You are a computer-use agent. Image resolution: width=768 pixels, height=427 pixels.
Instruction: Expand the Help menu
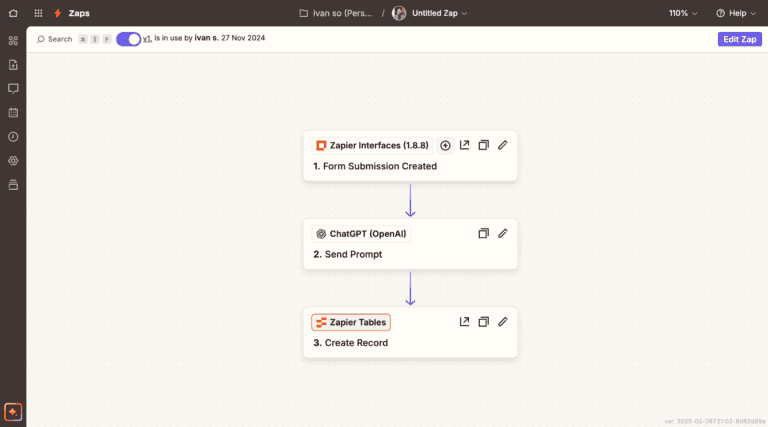coord(737,13)
